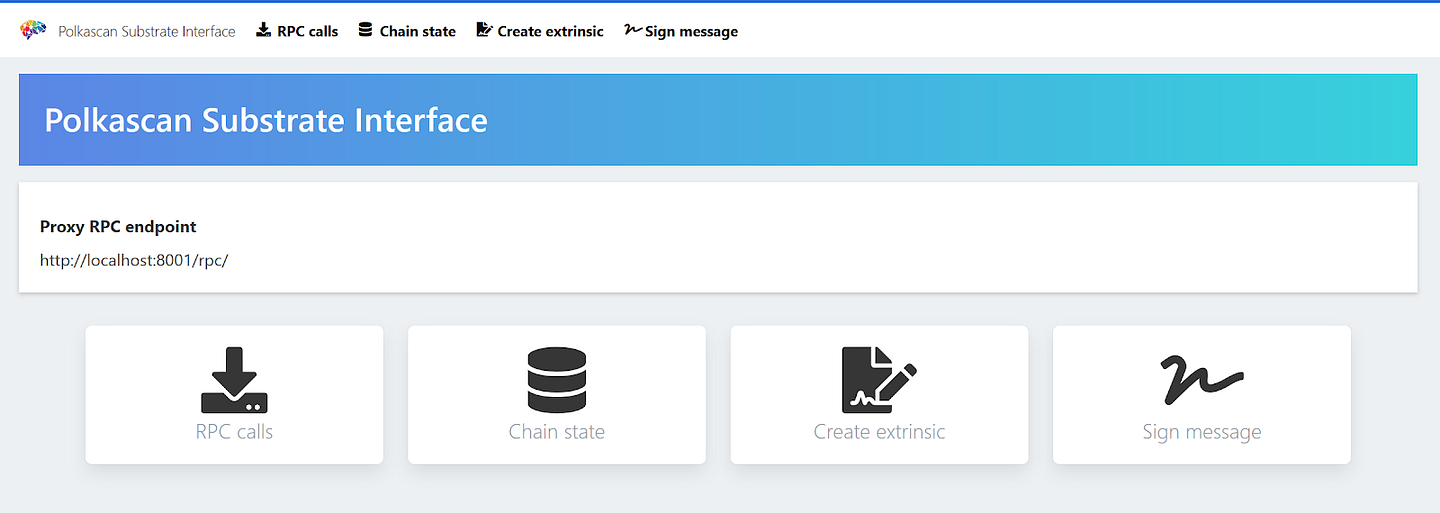Open the RPC calls card label
This screenshot has height=513, width=1440.
234,432
